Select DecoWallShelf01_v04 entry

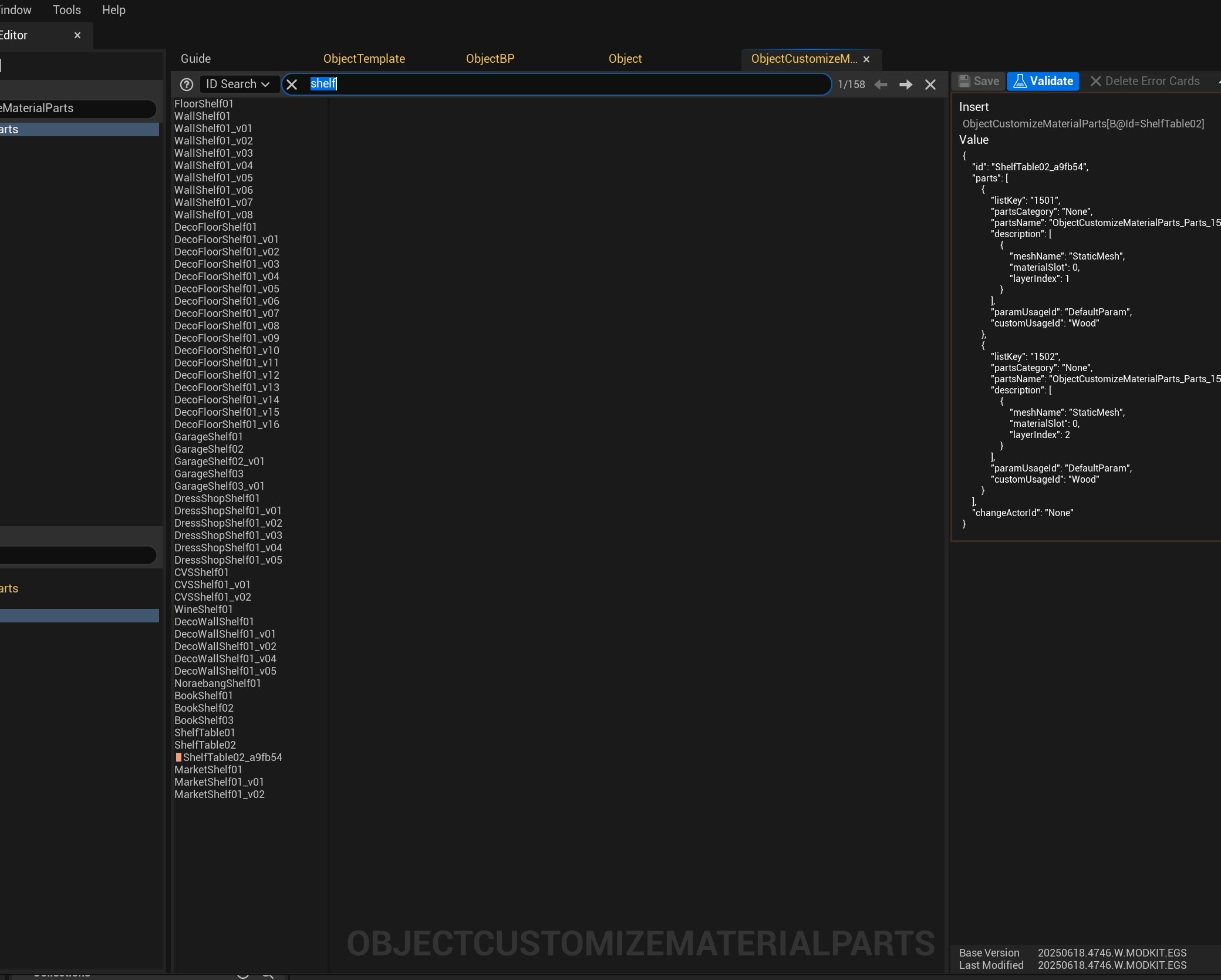click(x=225, y=659)
